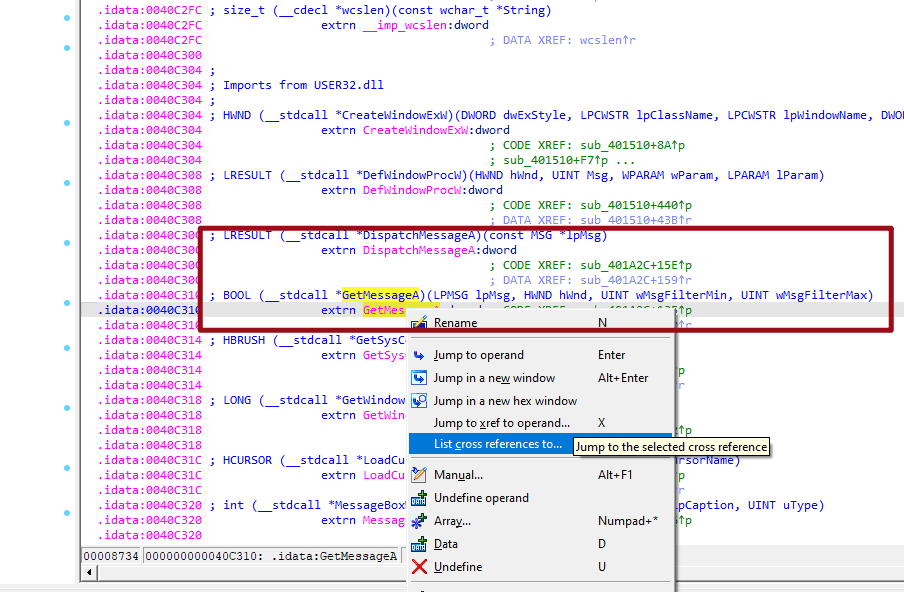The image size is (904, 592).
Task: Click the 00008734 status bar field
Action: (111, 556)
